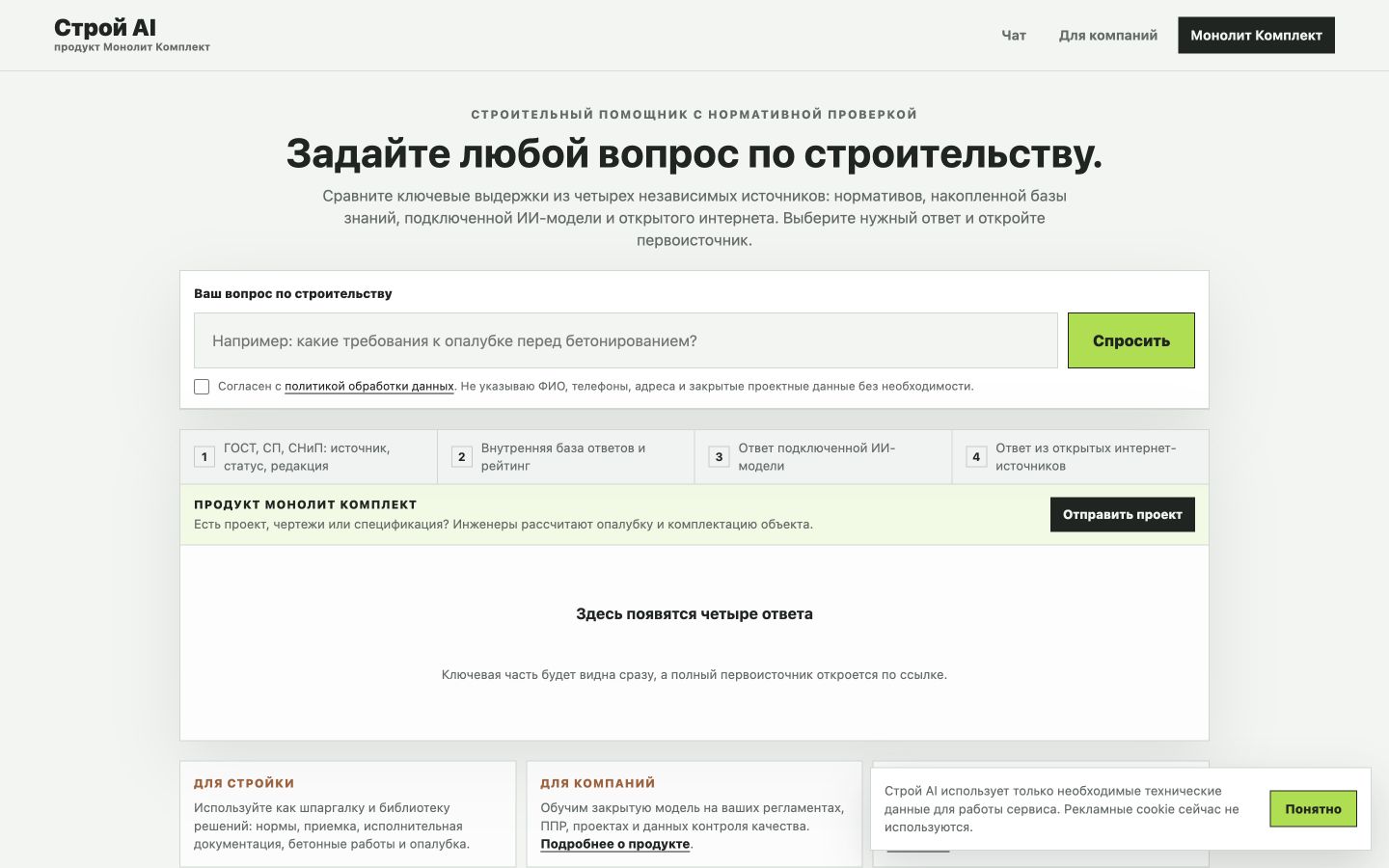Click the text Здесь появятся четыре ответа
The width and height of the screenshot is (1389, 868).
694,613
